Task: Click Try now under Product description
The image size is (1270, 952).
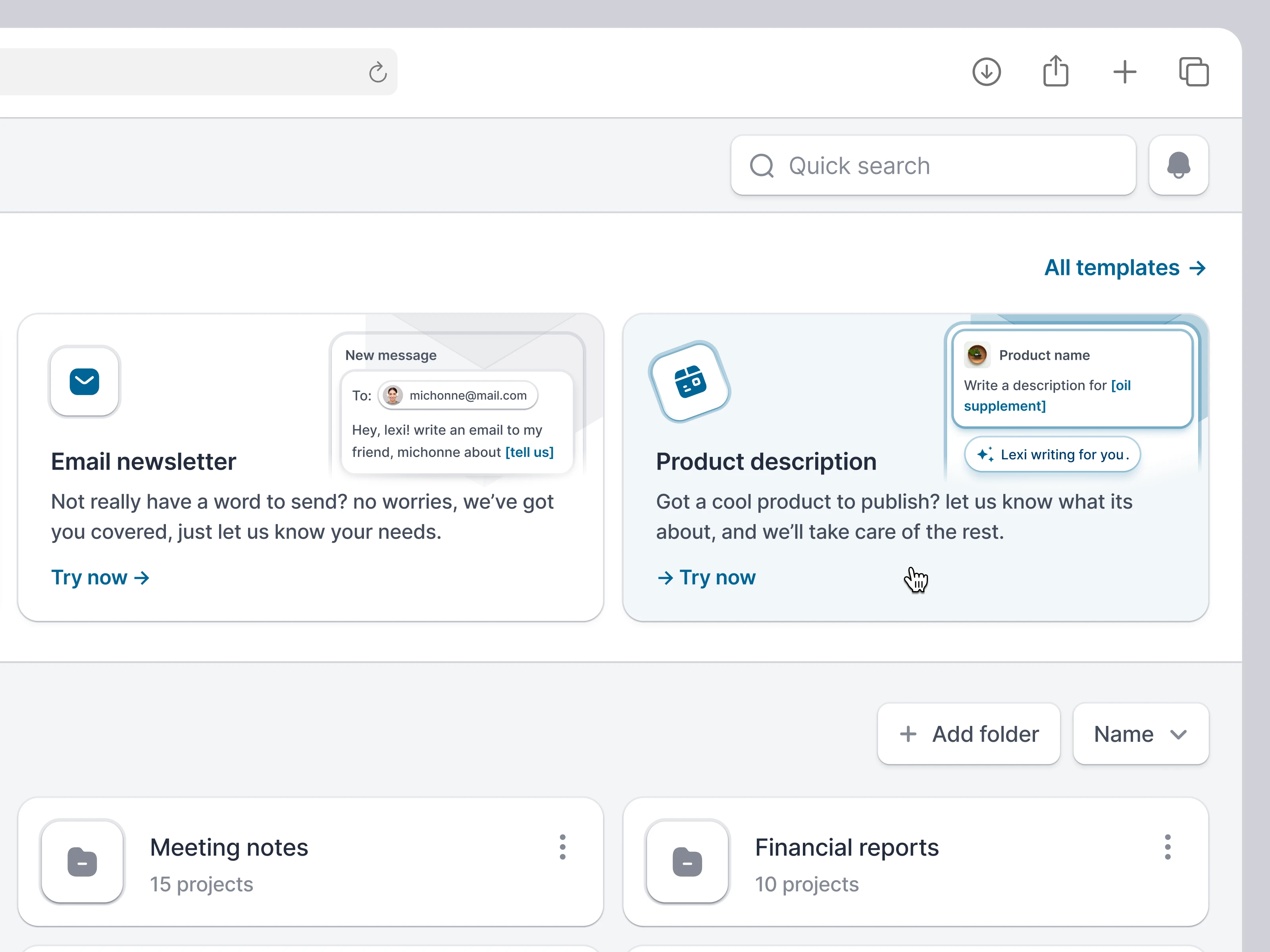Action: 707,577
